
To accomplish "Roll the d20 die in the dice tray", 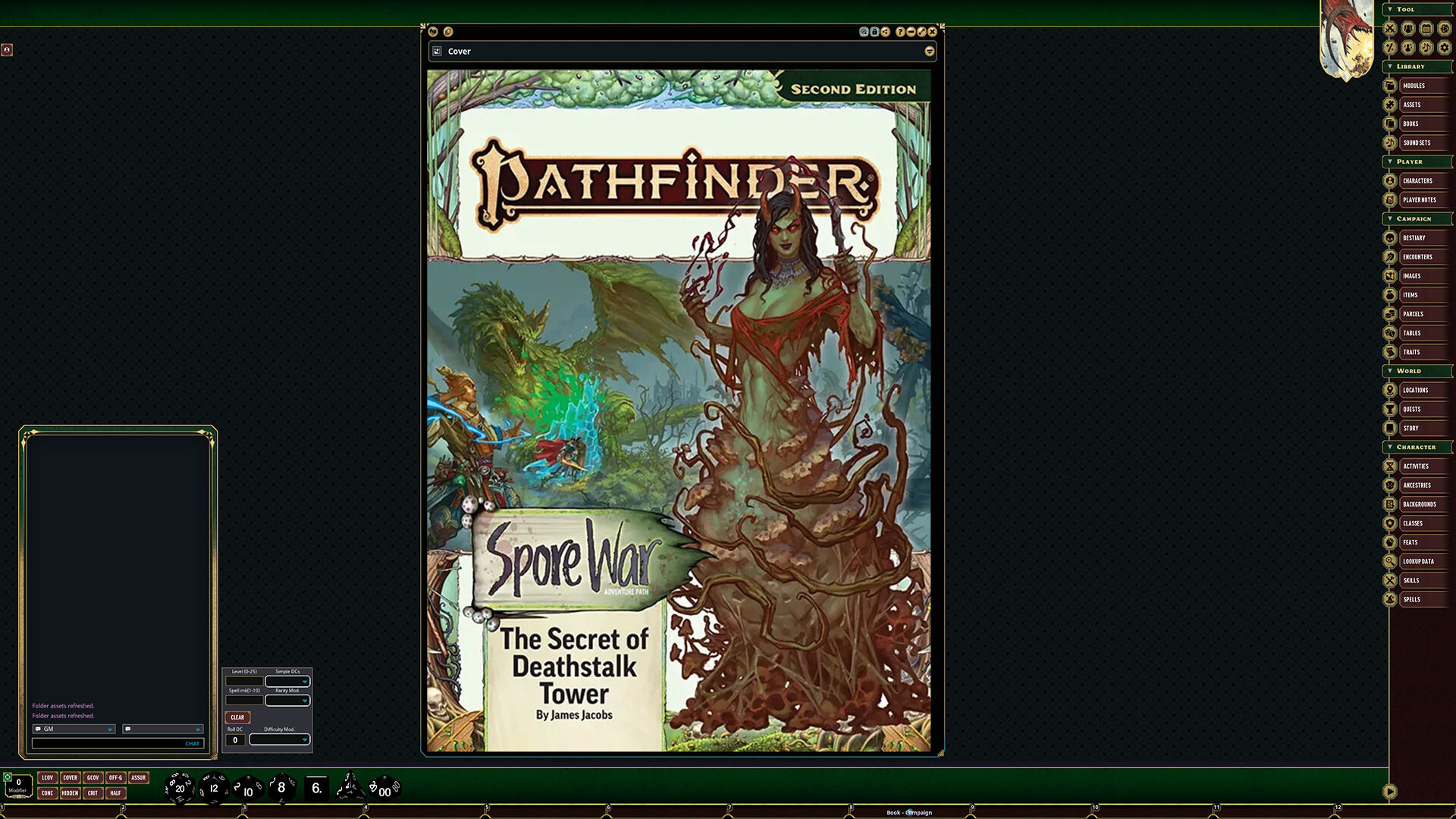I will (180, 788).
